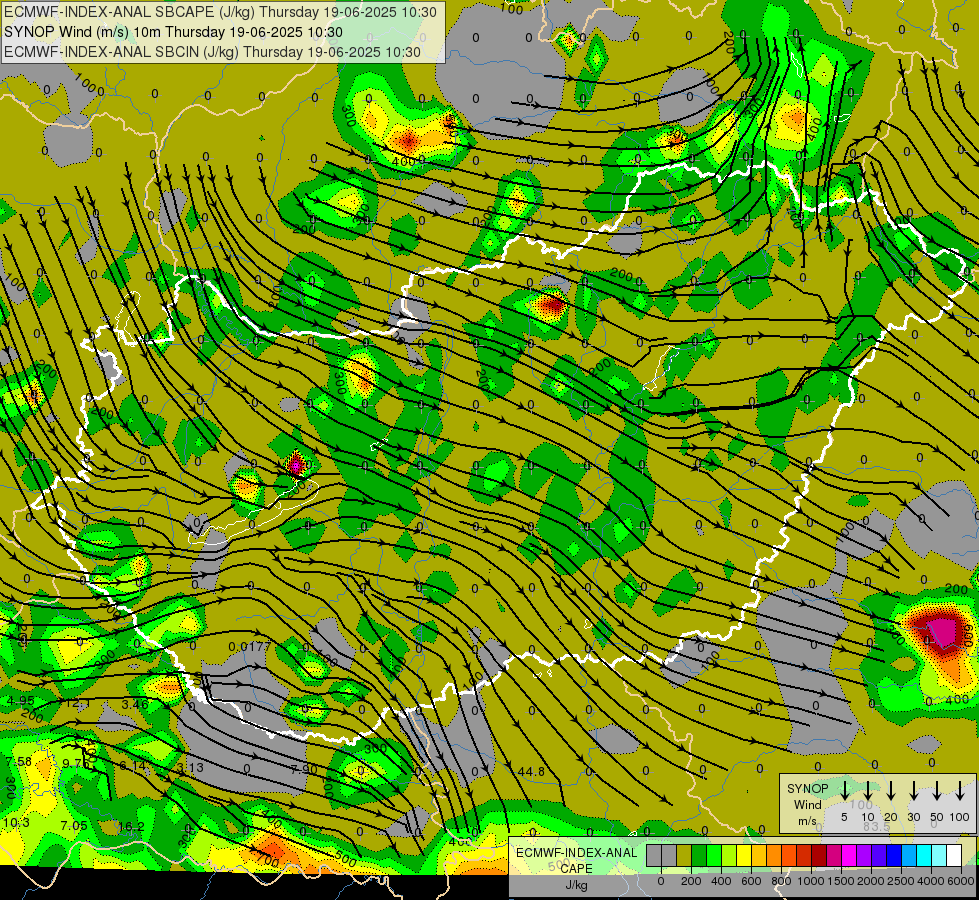Click the '16.2' value on the map
Viewport: 979px width, 900px height.
point(131,827)
